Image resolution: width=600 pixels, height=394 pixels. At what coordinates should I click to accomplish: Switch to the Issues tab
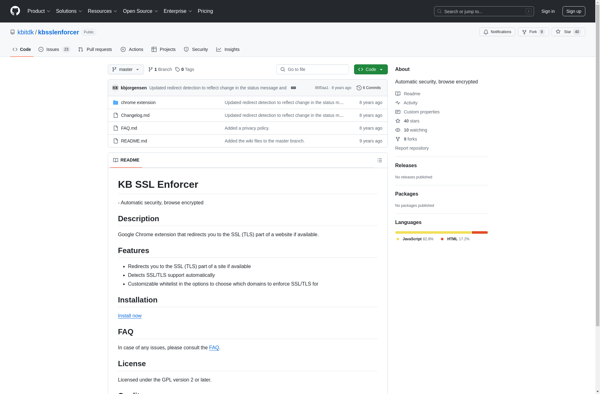click(x=54, y=49)
